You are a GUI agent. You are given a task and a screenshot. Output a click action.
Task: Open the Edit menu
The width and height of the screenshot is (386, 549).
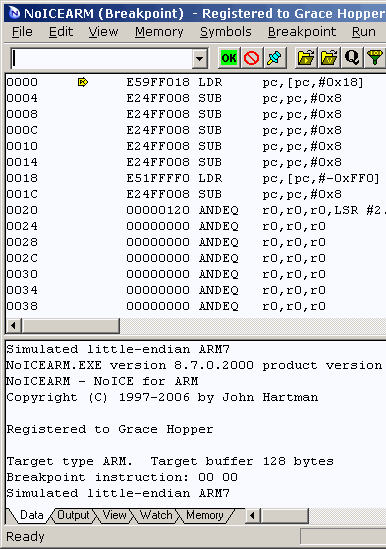pos(61,32)
